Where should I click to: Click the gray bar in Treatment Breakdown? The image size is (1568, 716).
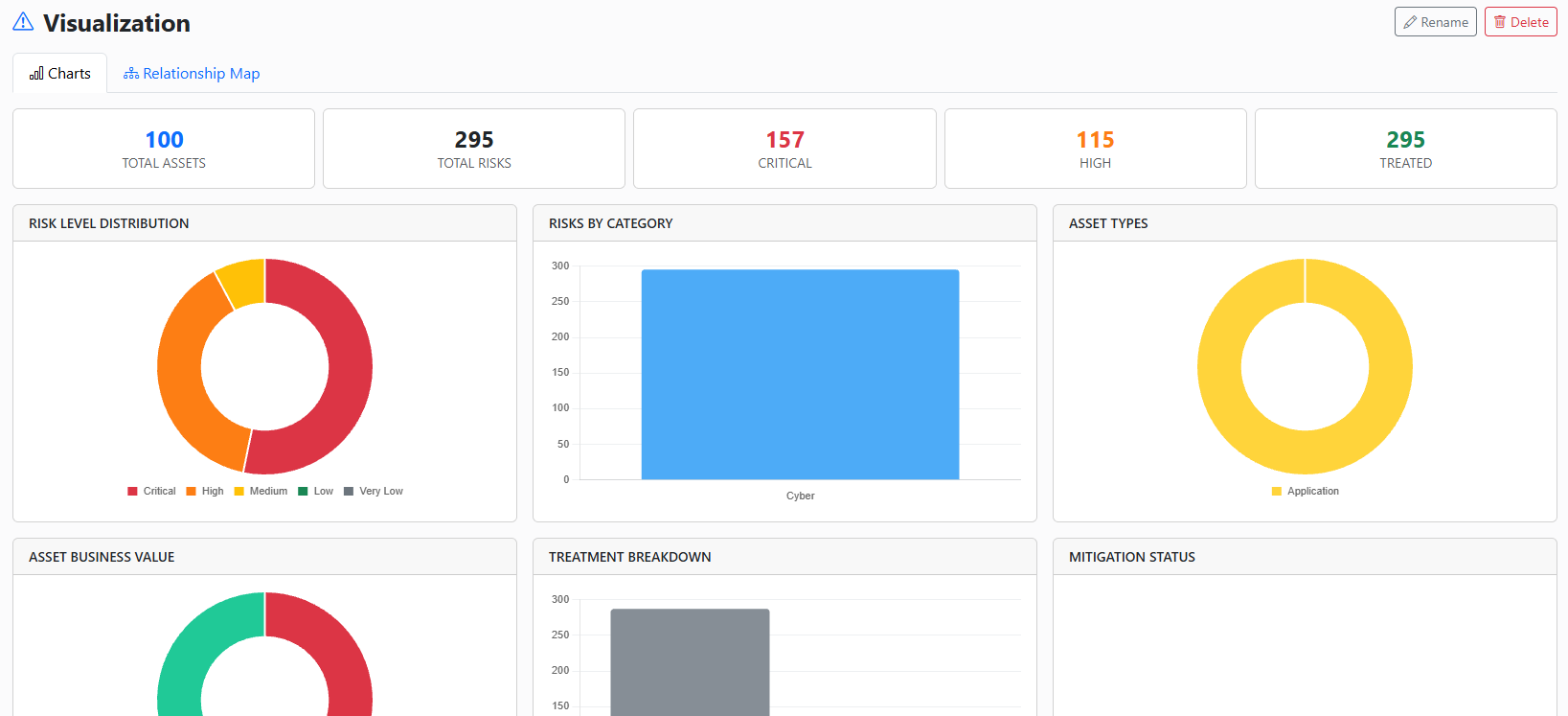click(x=690, y=662)
